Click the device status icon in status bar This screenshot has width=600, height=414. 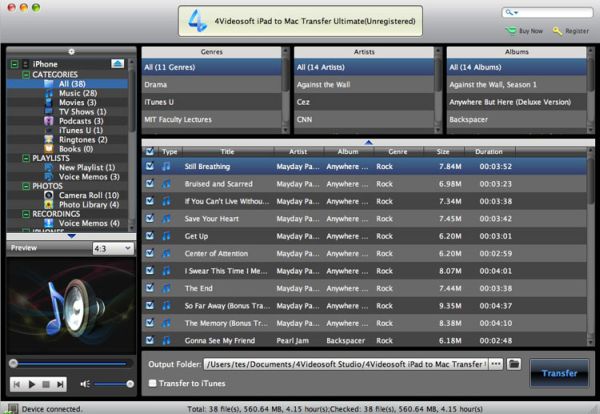12,409
